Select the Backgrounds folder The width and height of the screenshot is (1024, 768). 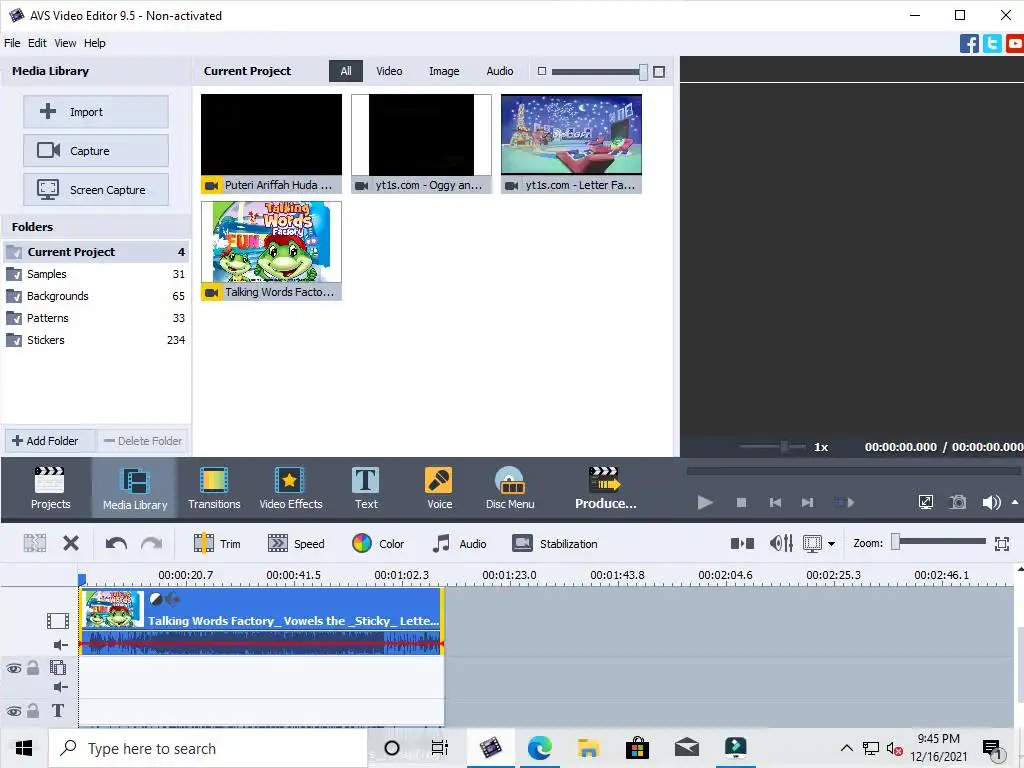(96, 296)
